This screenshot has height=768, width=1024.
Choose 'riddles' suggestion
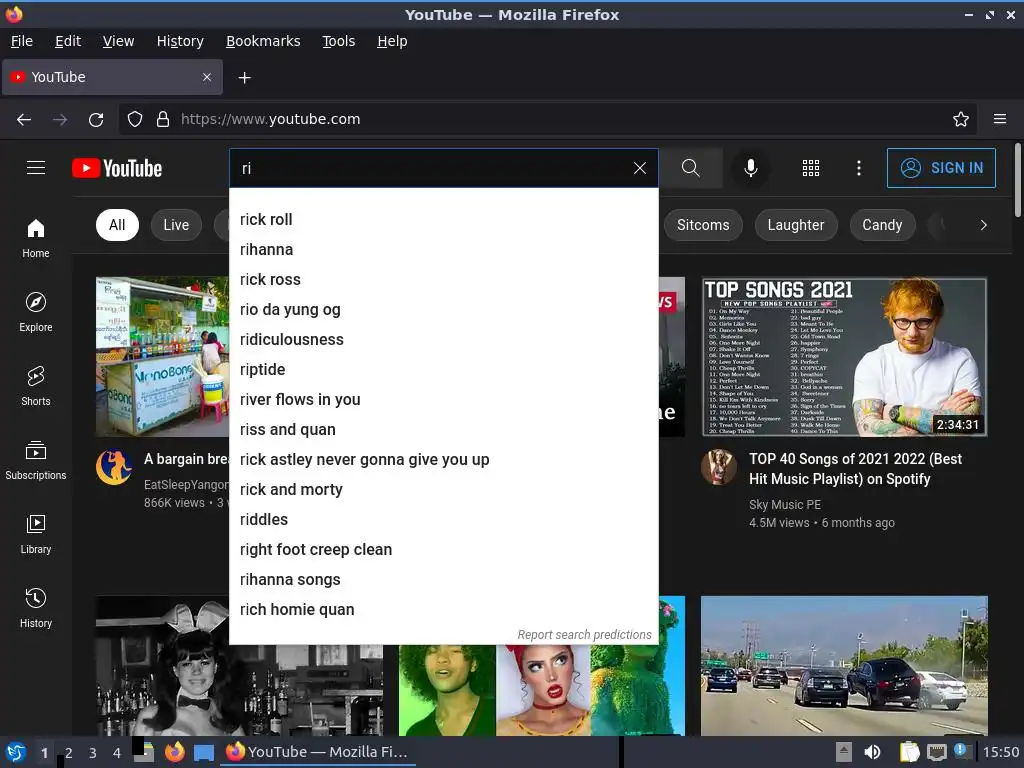point(443,520)
